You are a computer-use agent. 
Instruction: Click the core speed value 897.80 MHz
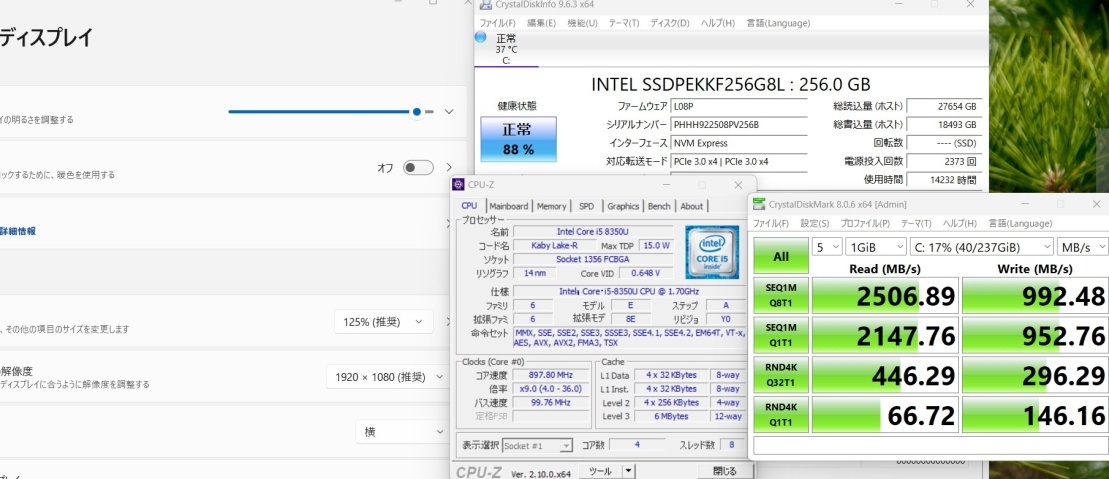550,375
